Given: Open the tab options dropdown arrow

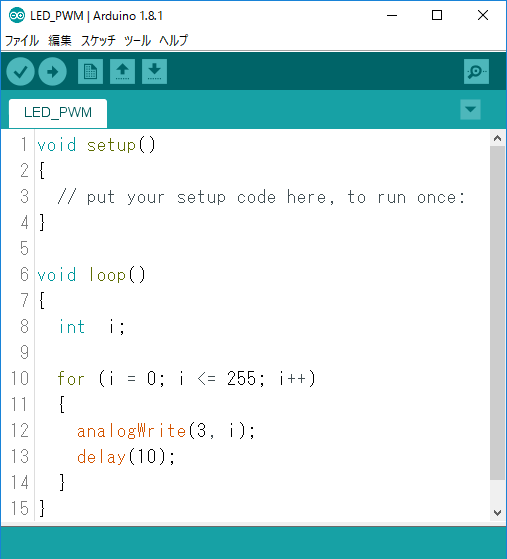Looking at the screenshot, I should [x=470, y=109].
